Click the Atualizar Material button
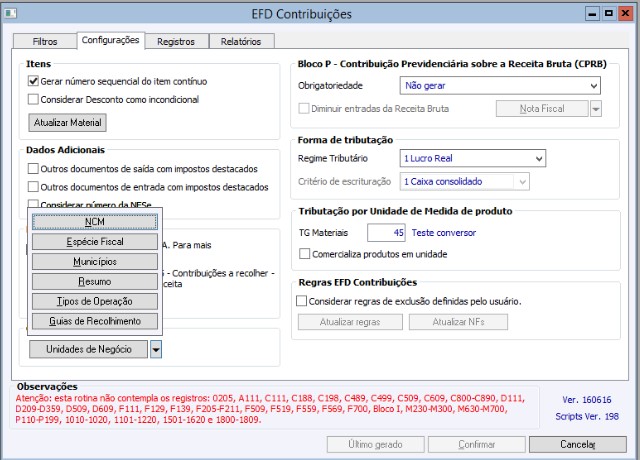The image size is (640, 460). pos(67,122)
